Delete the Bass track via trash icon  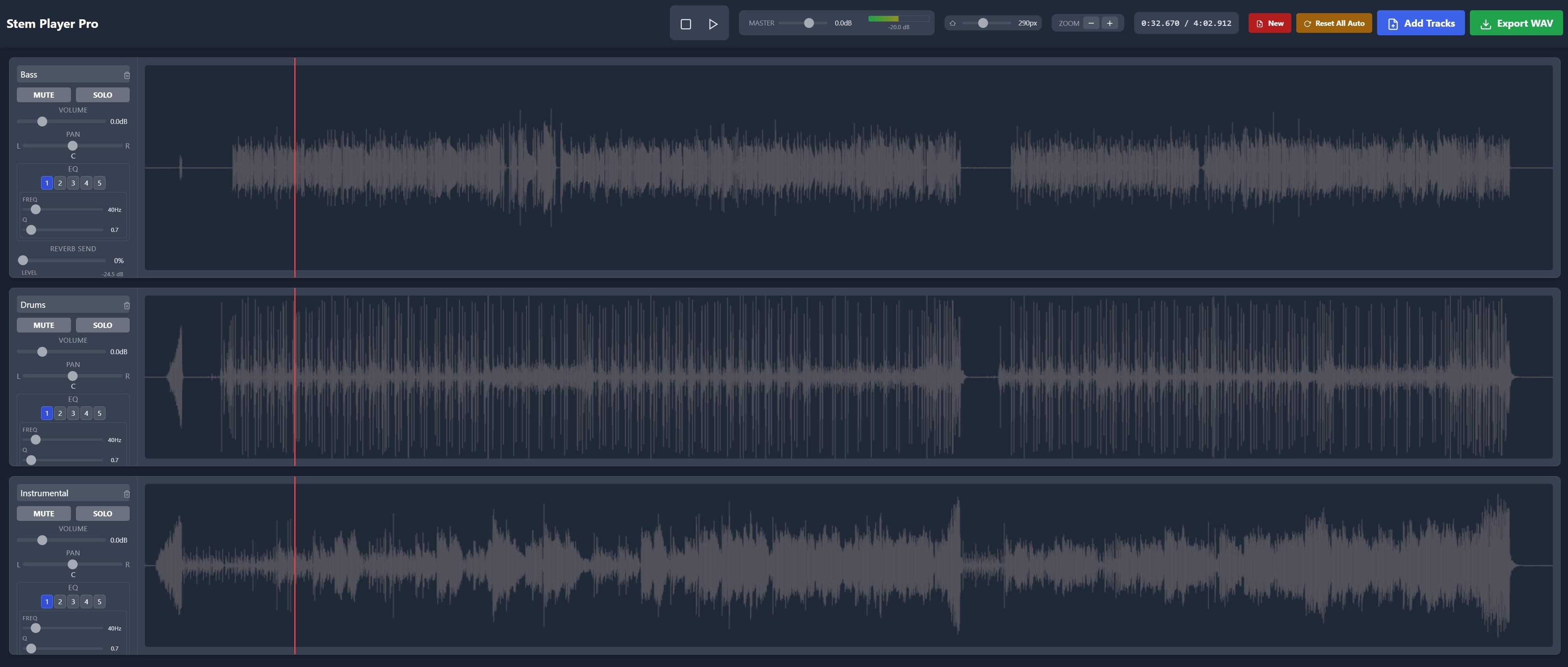tap(126, 76)
